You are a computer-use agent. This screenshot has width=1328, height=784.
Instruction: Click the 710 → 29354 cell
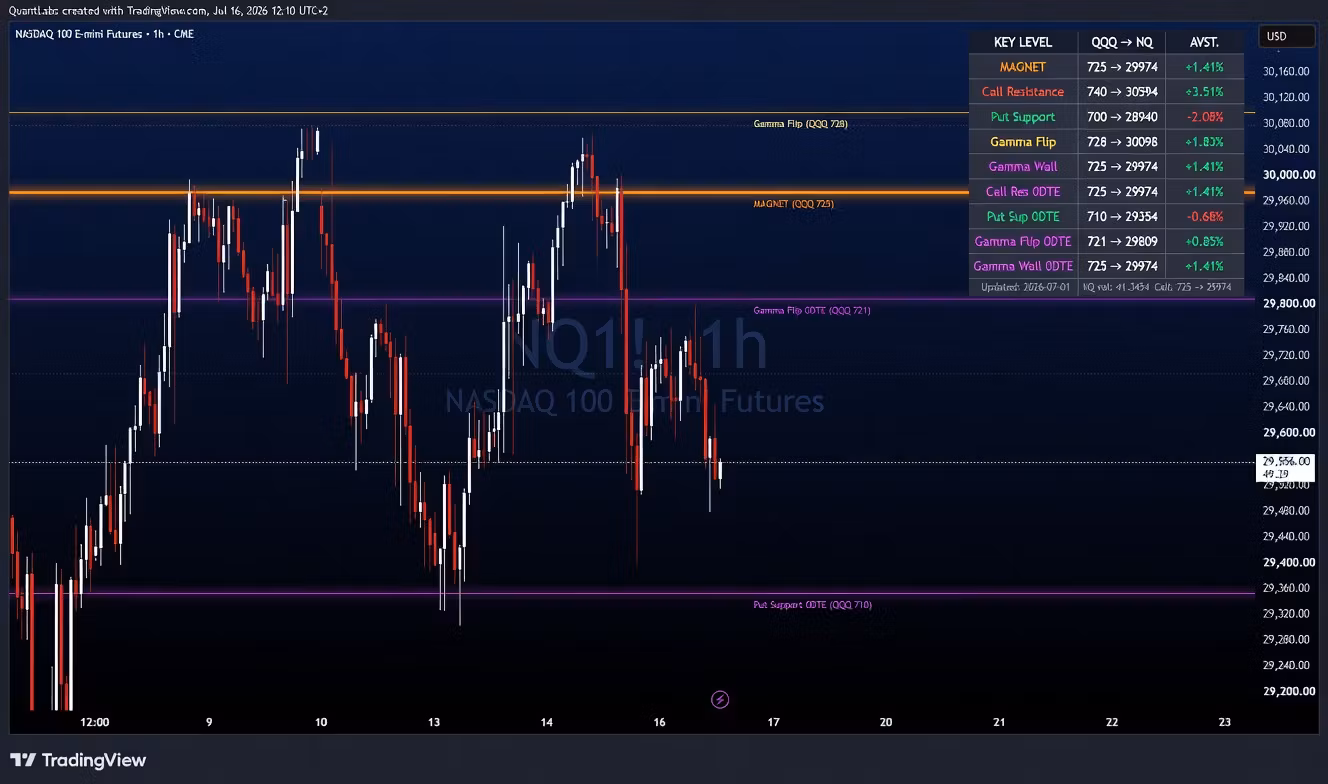(x=1122, y=216)
